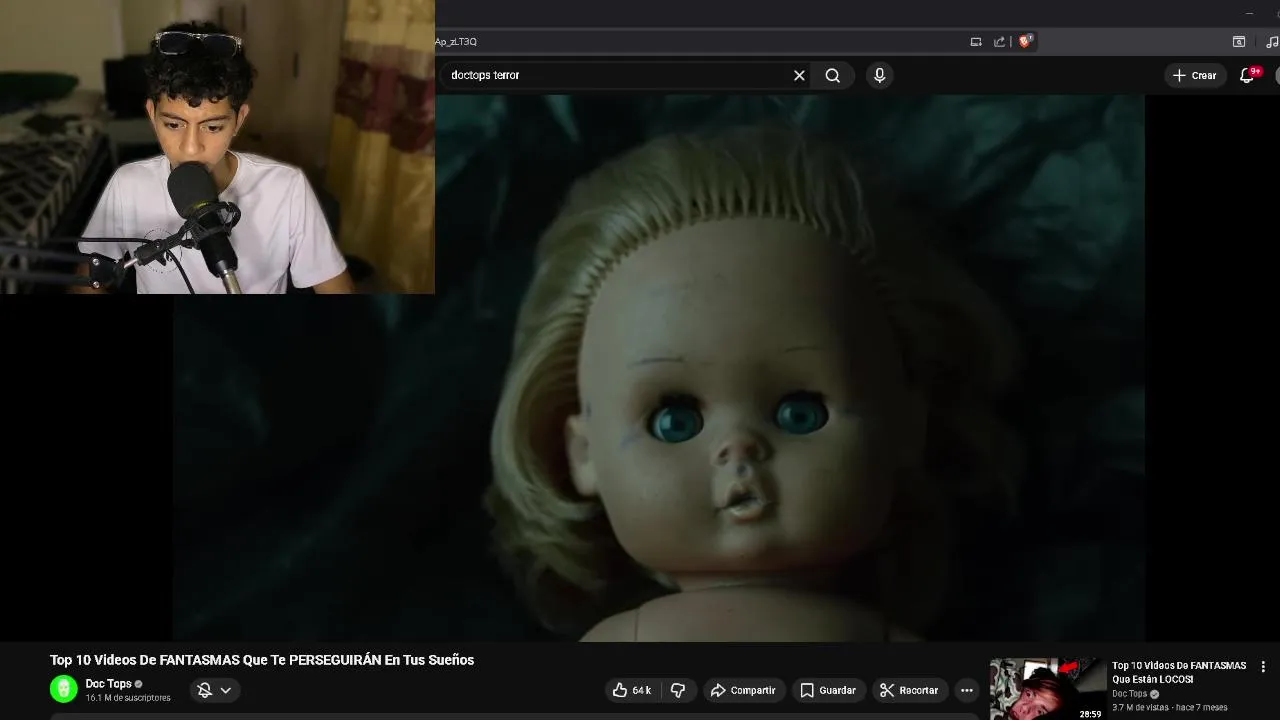Open the Doc Tops channel avatar
Screen dimensions: 1280x720
tap(64, 689)
